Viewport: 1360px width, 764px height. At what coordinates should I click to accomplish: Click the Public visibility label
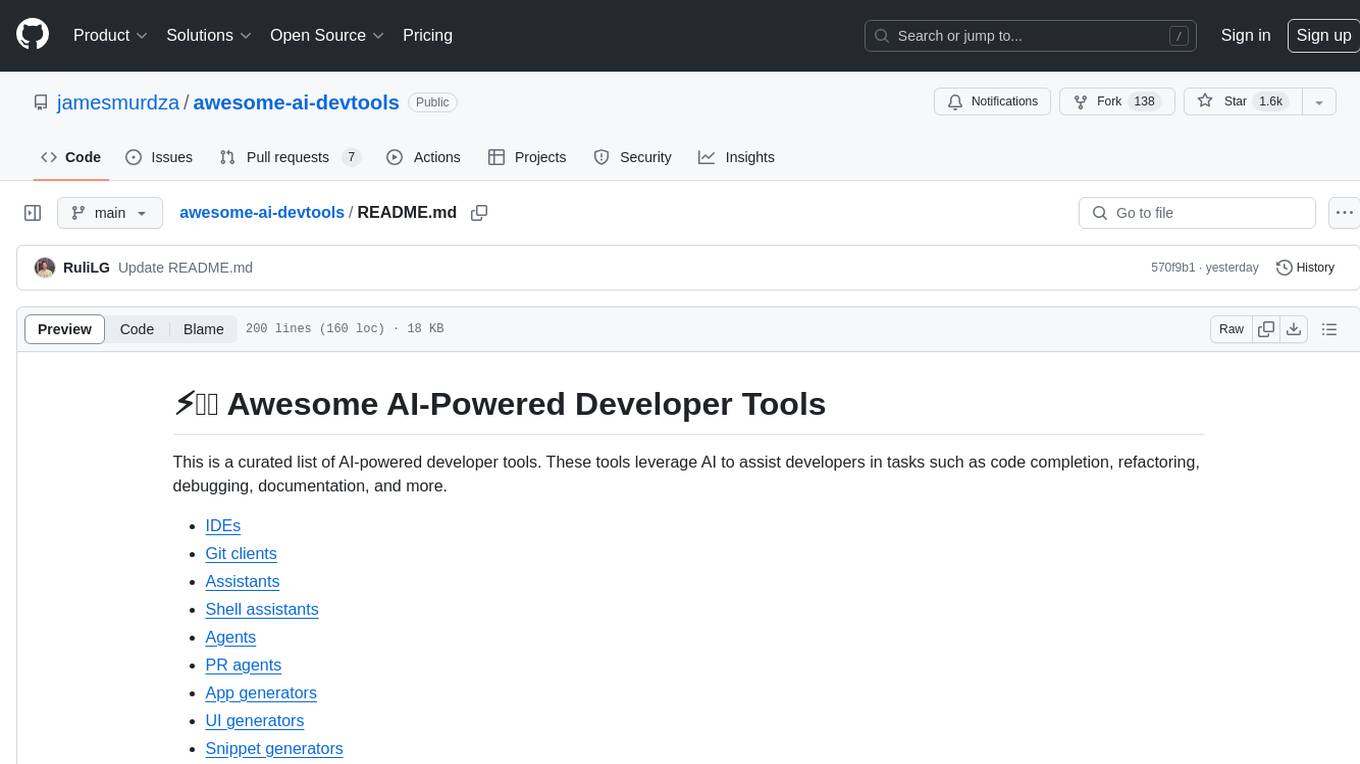click(433, 102)
